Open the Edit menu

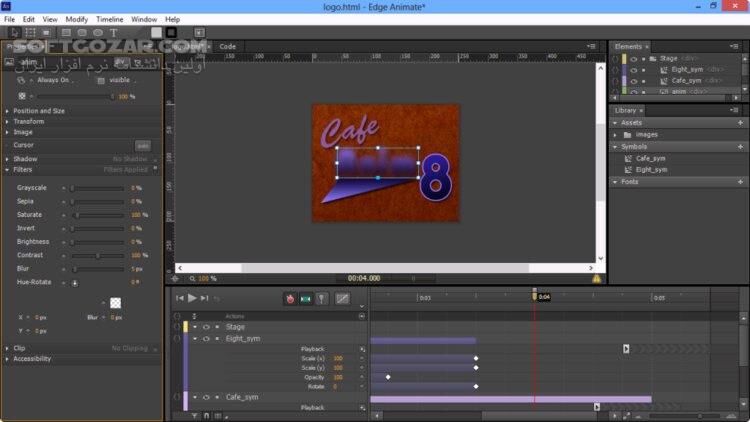tap(29, 19)
